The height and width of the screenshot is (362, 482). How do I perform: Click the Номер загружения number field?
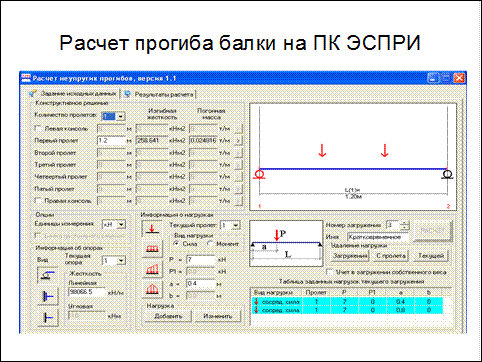[393, 226]
